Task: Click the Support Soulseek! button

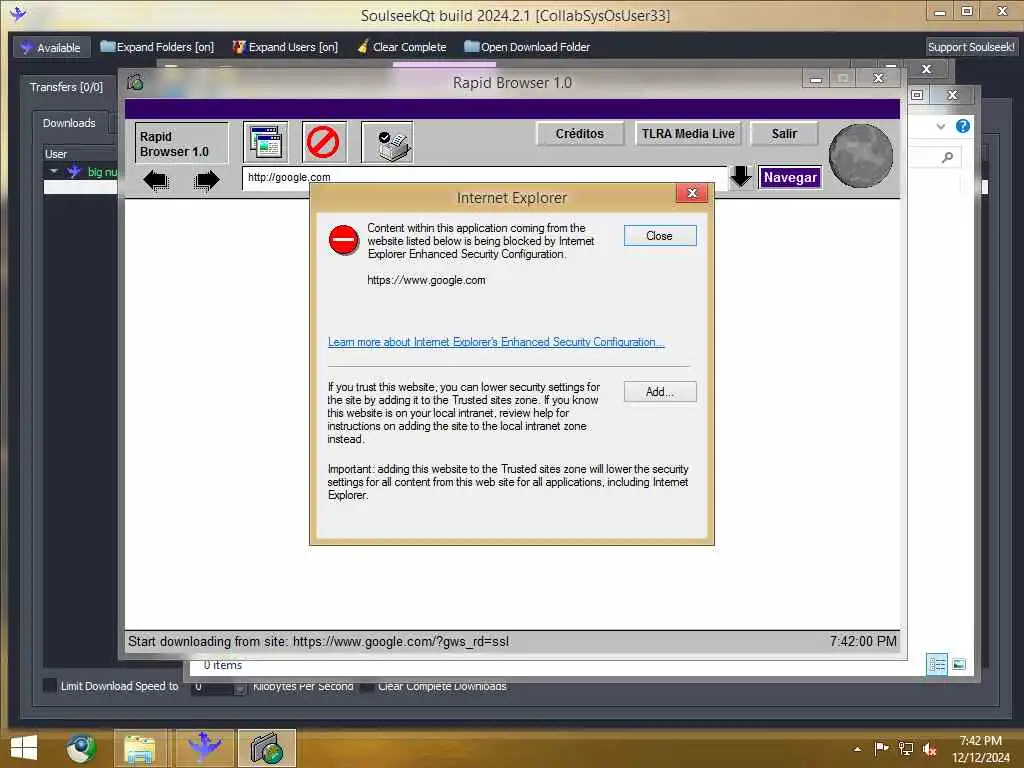Action: pyautogui.click(x=970, y=47)
